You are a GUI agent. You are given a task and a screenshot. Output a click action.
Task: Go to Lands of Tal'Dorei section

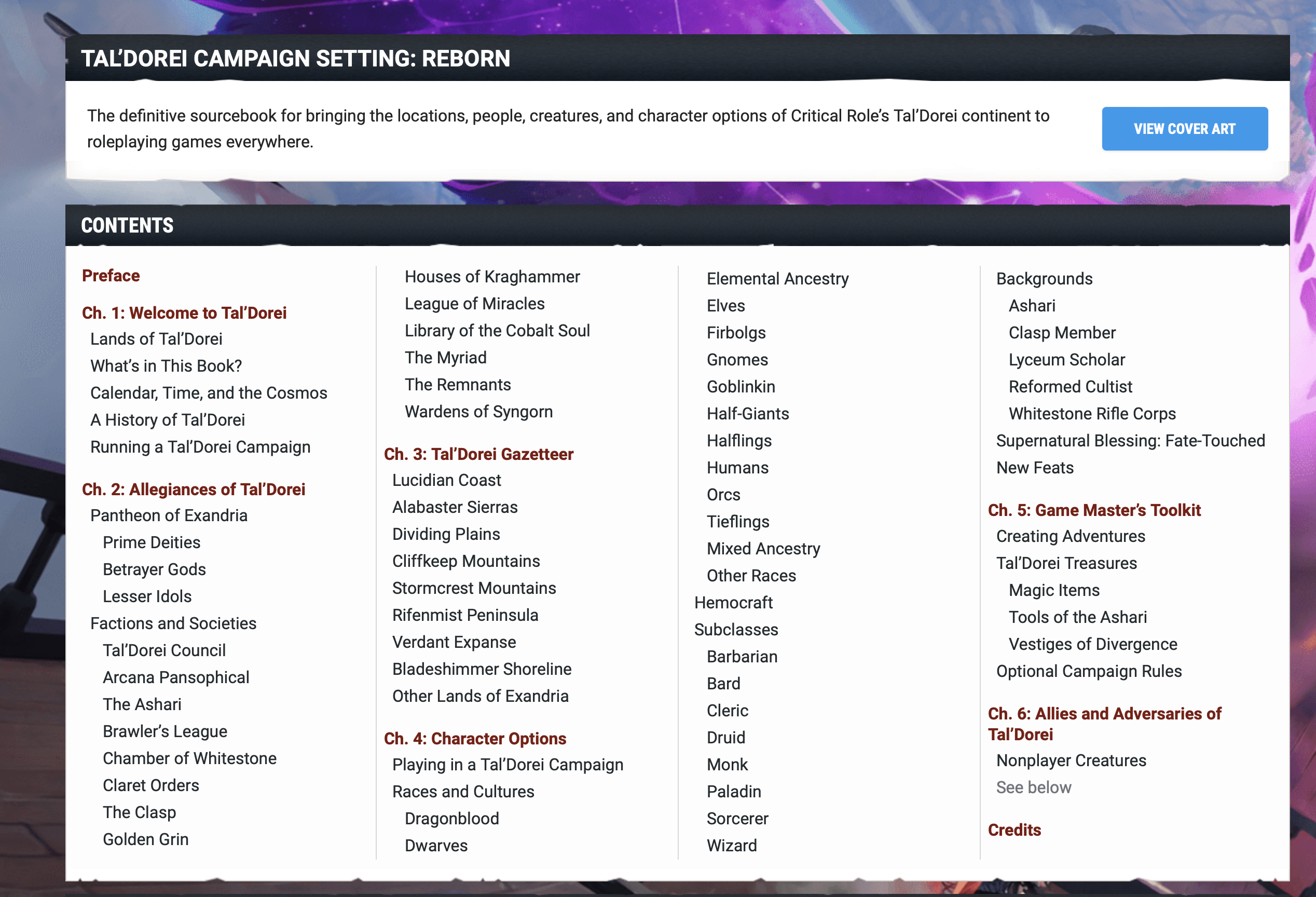(x=156, y=338)
